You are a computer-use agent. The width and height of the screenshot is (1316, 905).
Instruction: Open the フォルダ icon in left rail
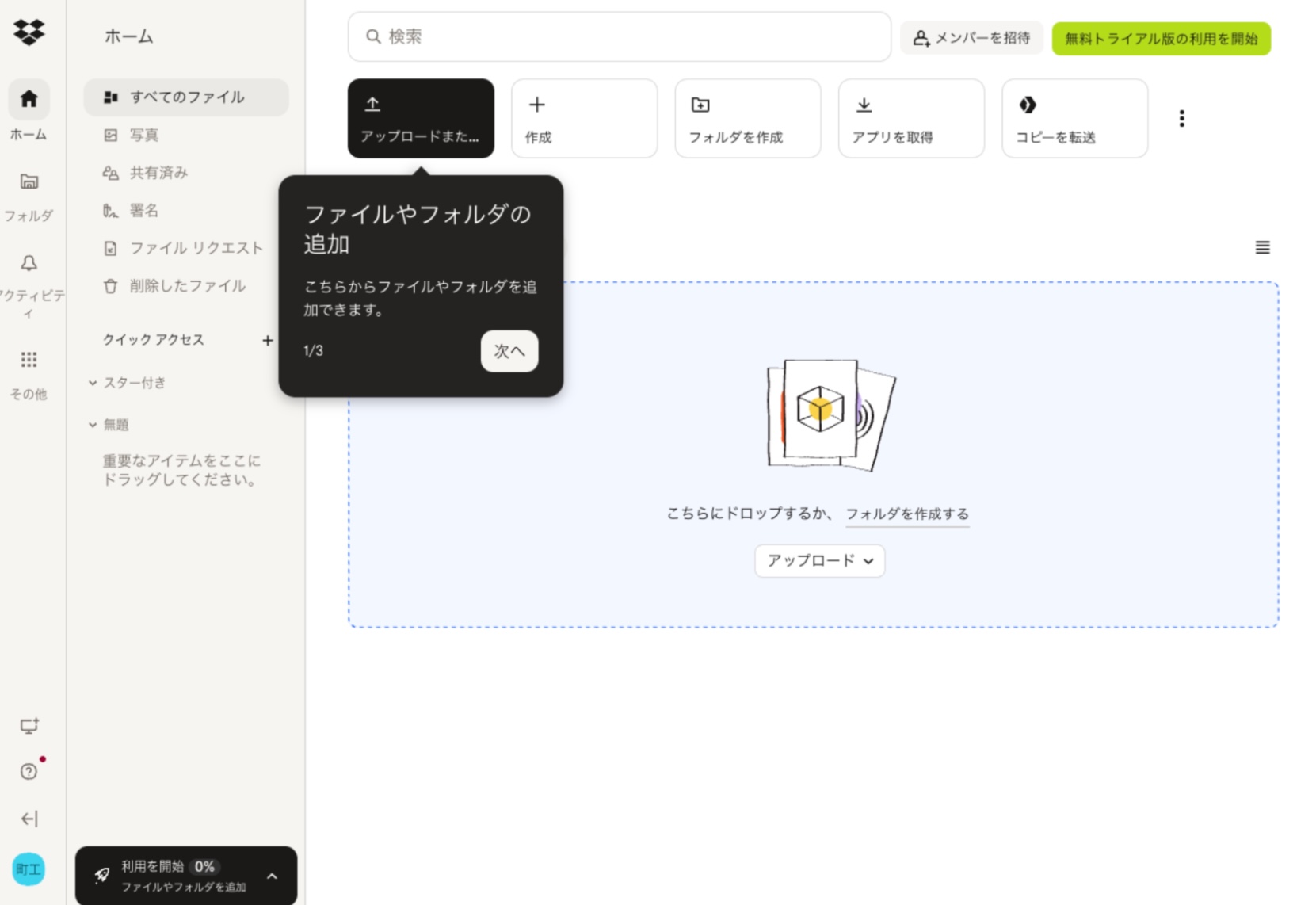click(29, 182)
